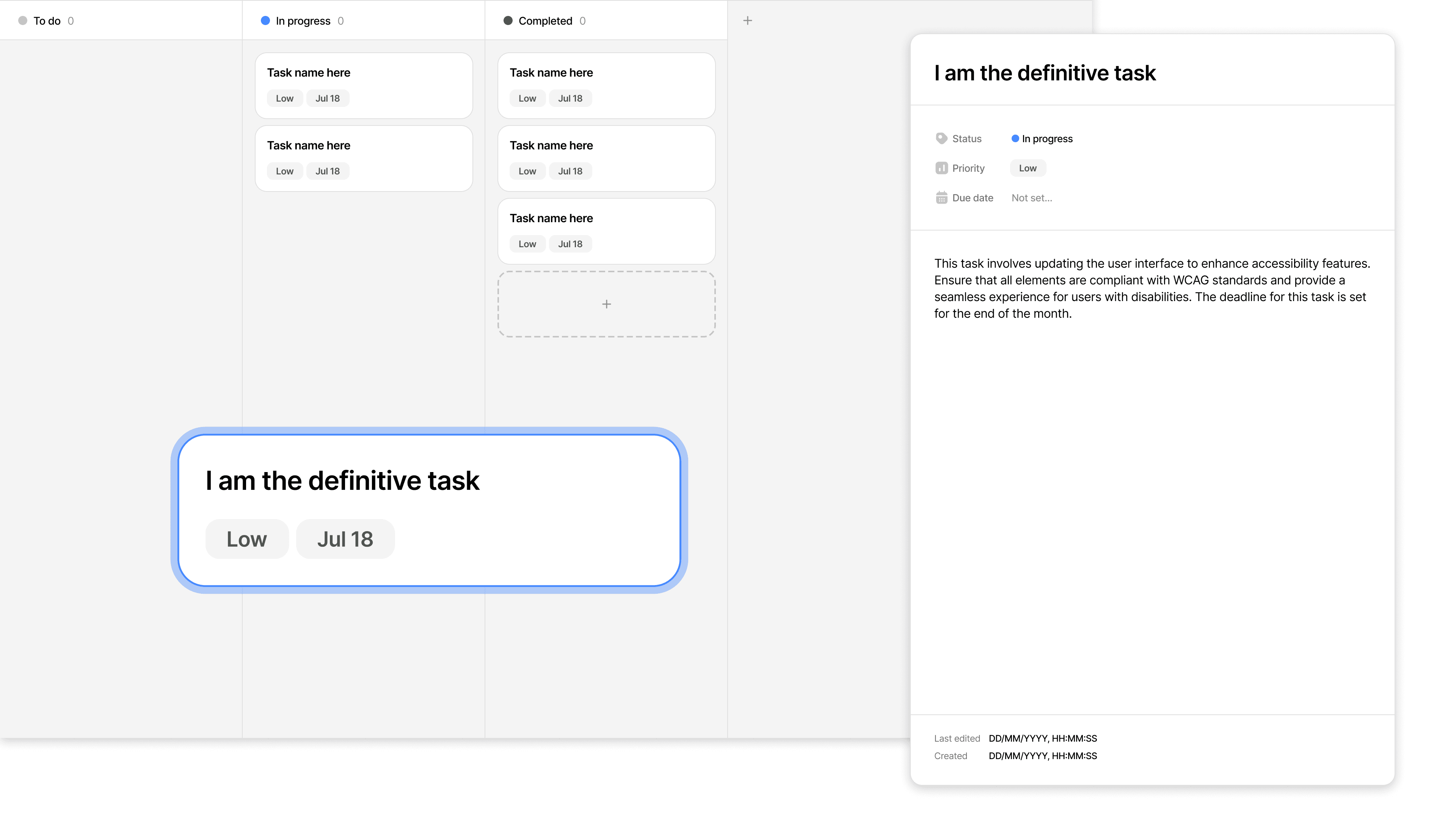Screen dimensions: 1456x819
Task: Open the third task card in Completed
Action: point(606,231)
